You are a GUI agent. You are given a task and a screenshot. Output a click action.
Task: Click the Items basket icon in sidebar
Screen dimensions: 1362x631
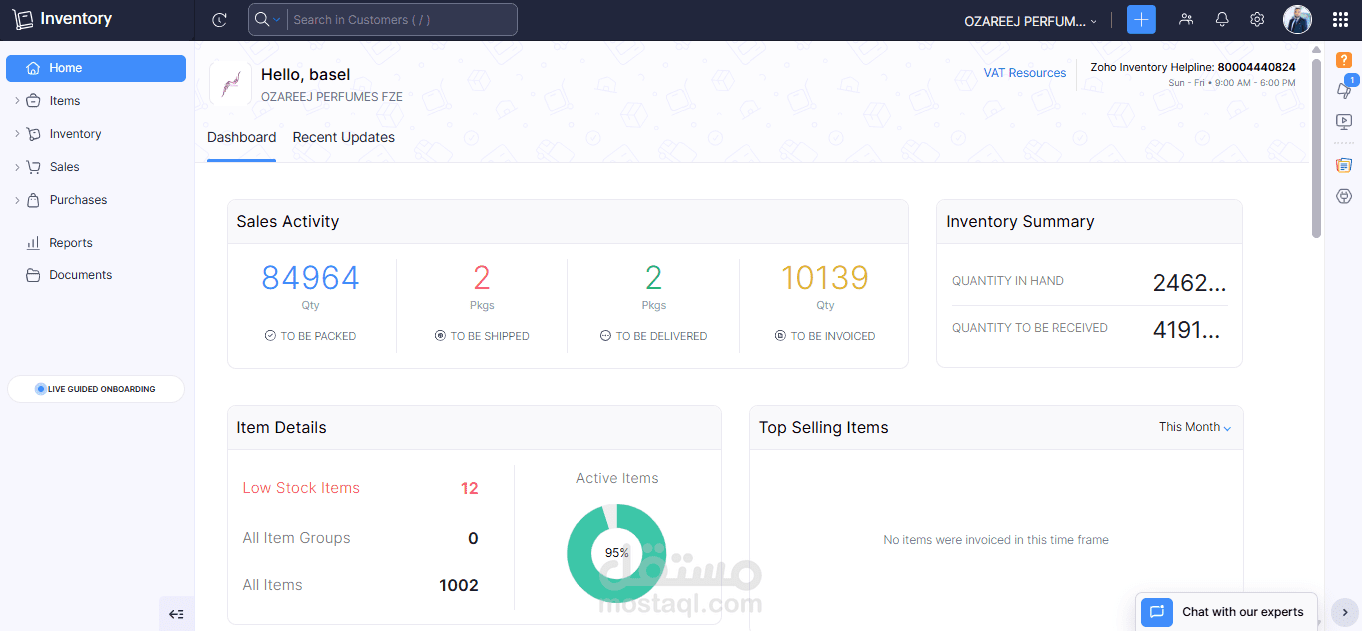[33, 101]
